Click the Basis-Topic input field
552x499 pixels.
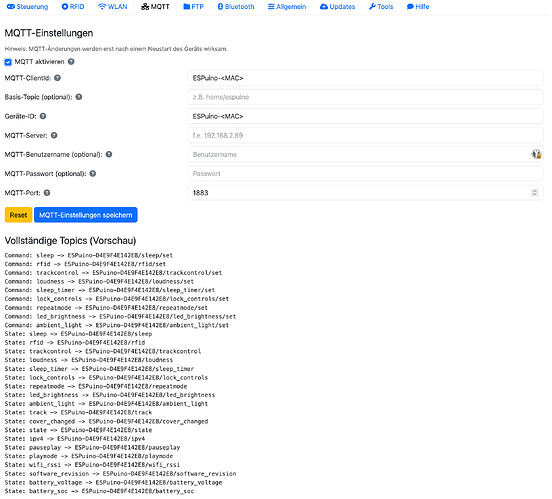click(x=365, y=97)
